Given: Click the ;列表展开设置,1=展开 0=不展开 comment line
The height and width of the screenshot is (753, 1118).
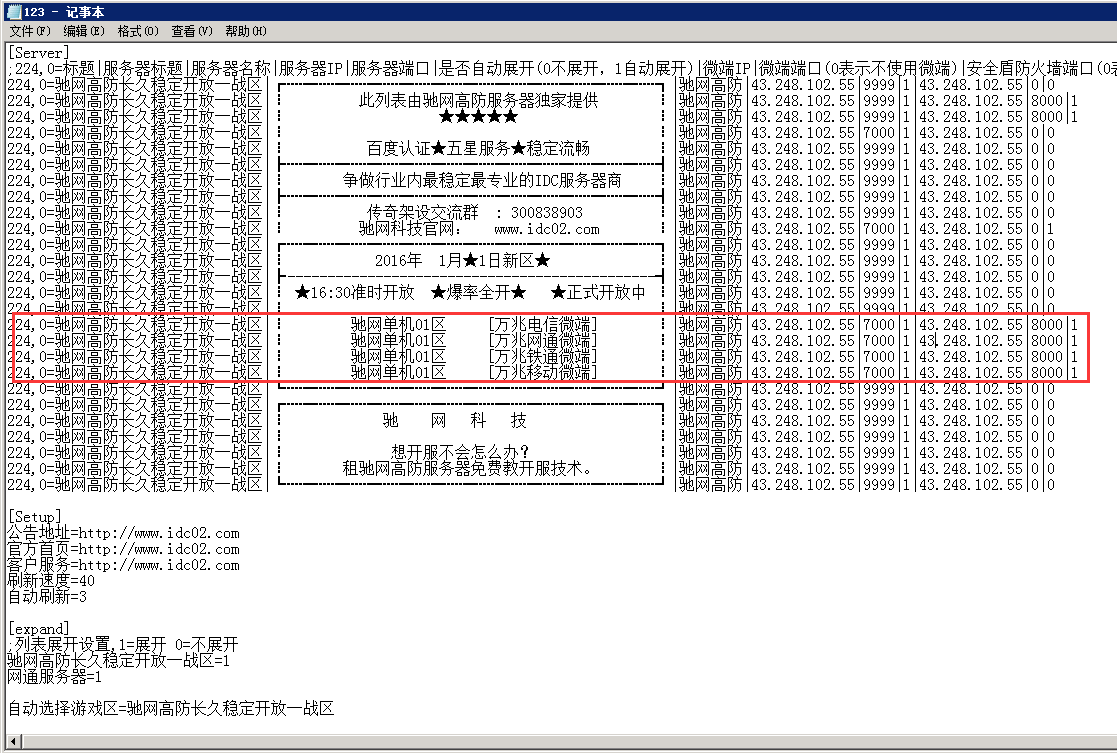Looking at the screenshot, I should (x=123, y=645).
